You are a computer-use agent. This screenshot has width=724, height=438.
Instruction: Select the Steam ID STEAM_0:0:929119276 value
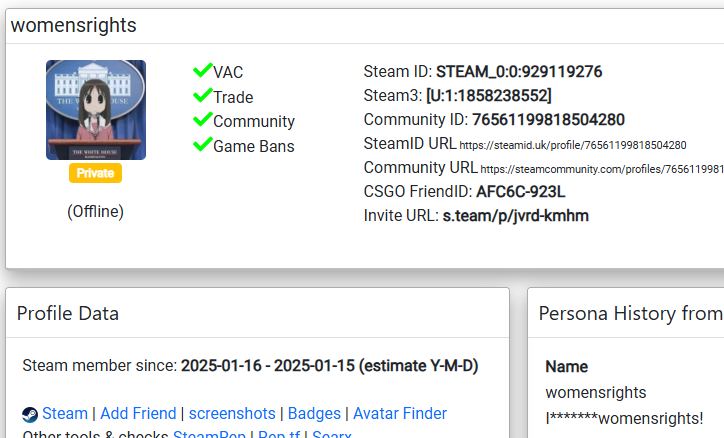point(519,72)
